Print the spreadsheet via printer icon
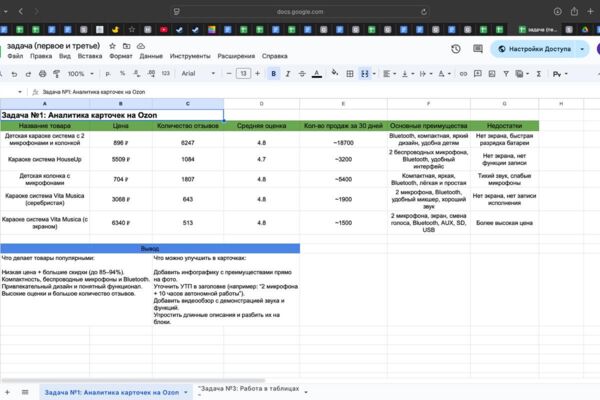The height and width of the screenshot is (400, 600). pos(42,74)
